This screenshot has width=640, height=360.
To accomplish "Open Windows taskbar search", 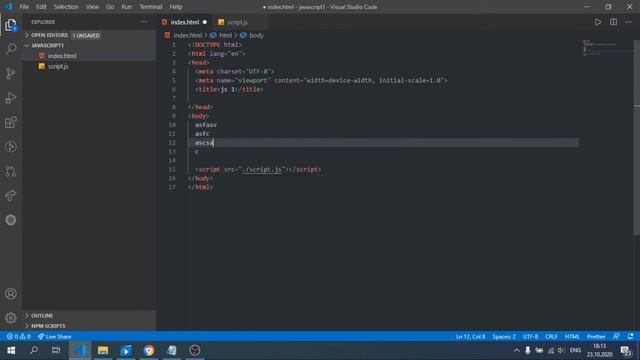I will [34, 350].
